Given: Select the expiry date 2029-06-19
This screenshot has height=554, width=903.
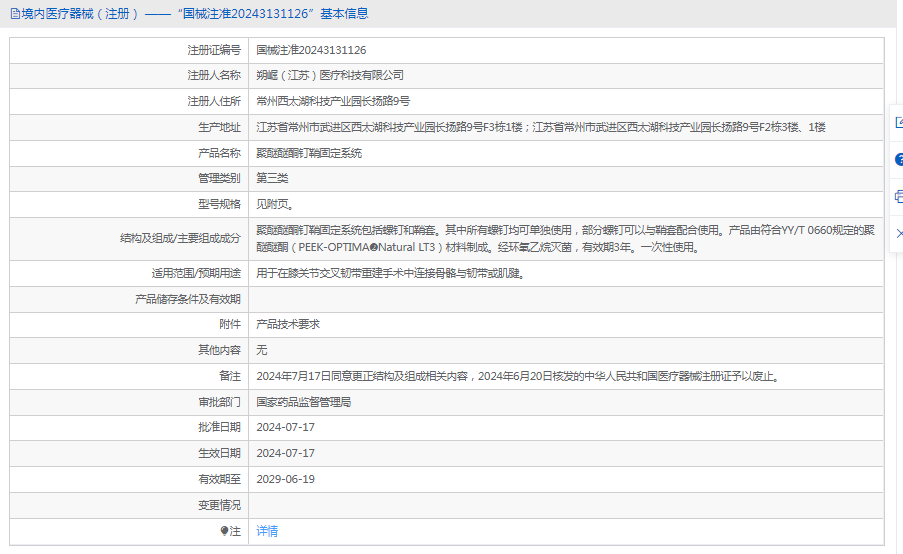Looking at the screenshot, I should 286,479.
